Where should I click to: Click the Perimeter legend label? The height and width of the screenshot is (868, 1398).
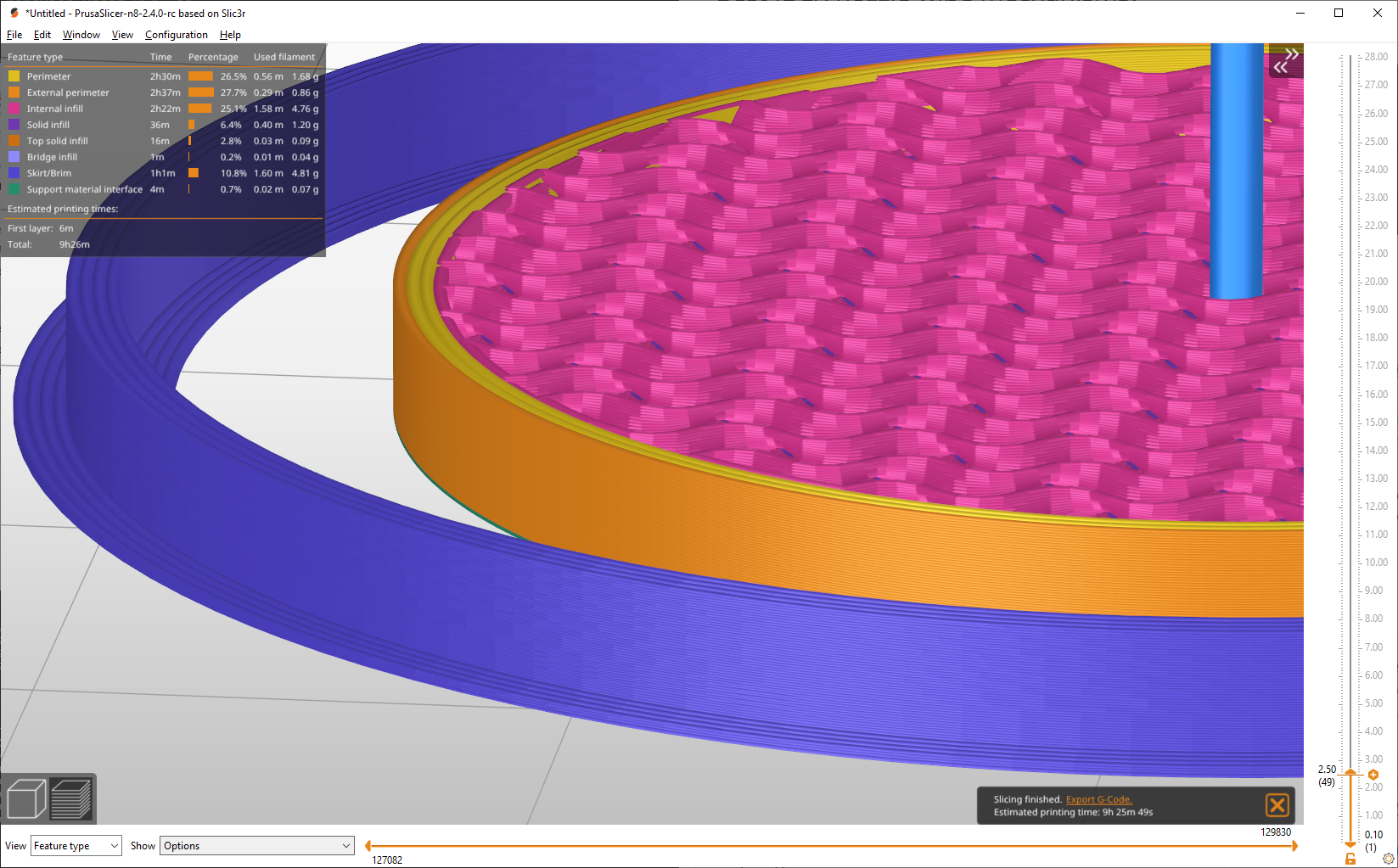(x=48, y=76)
